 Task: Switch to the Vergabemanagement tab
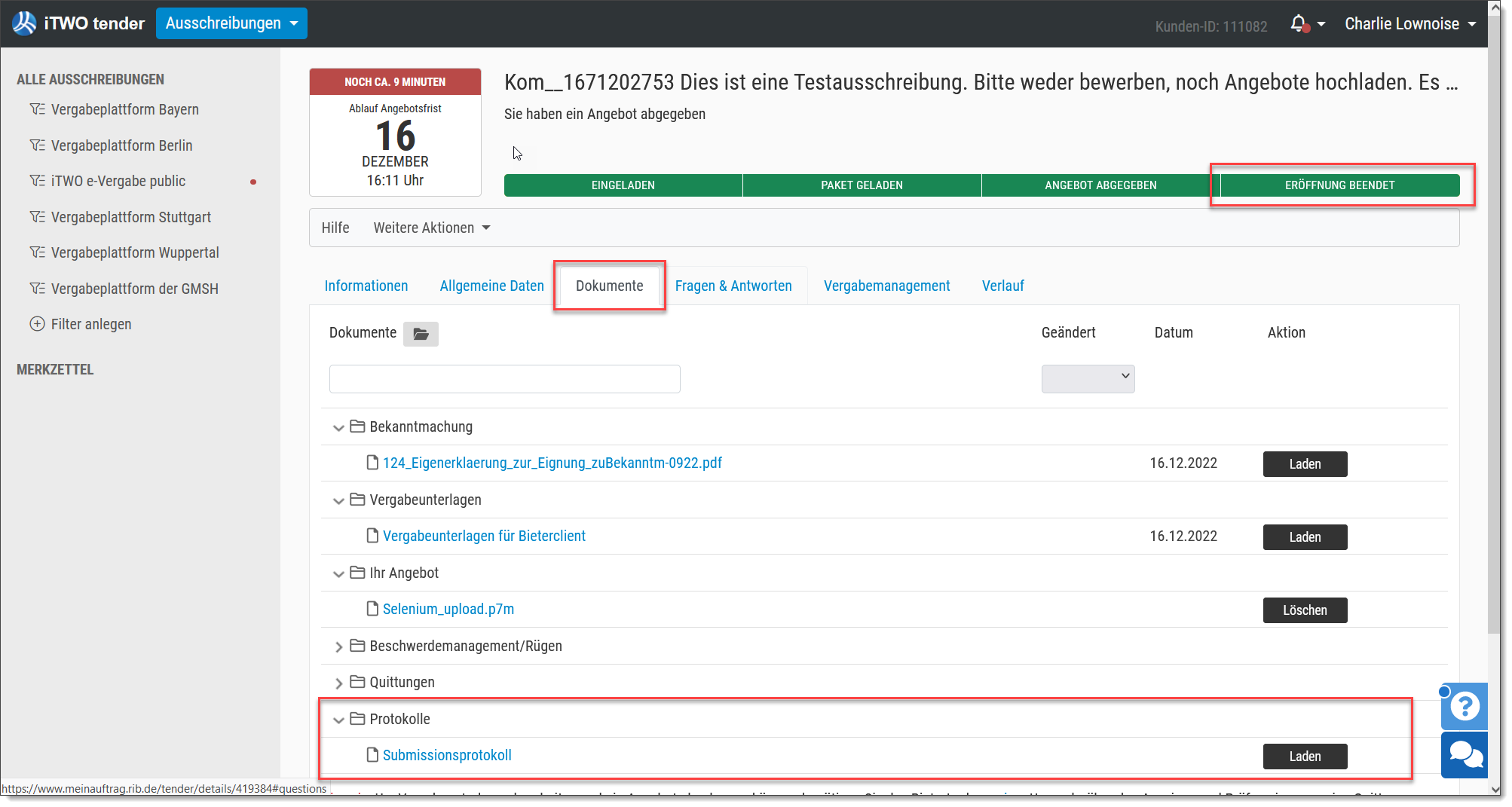(886, 286)
